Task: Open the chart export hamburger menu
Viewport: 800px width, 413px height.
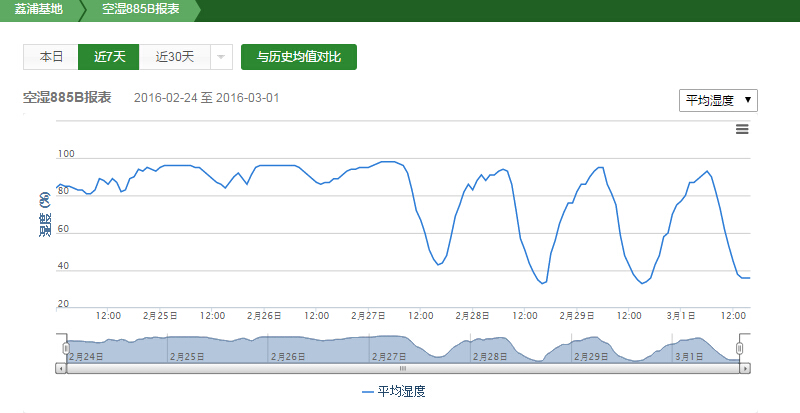Action: (742, 129)
